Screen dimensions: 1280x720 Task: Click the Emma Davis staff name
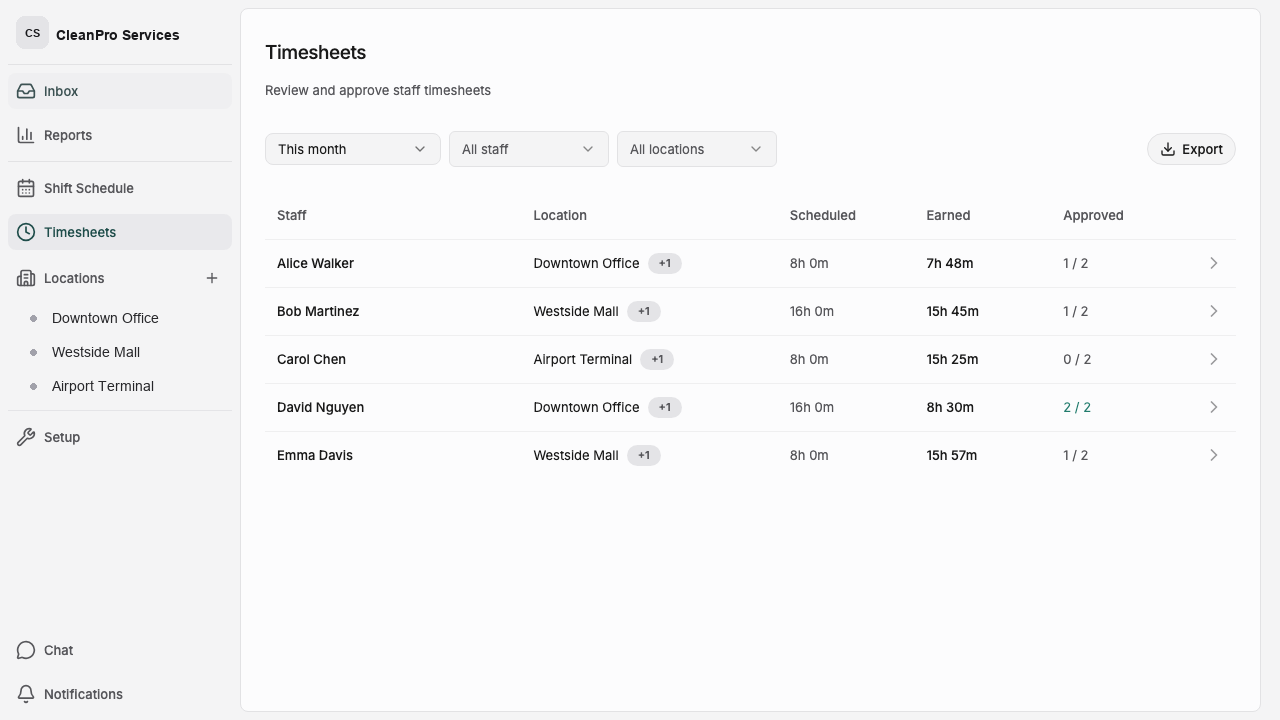pyautogui.click(x=315, y=455)
